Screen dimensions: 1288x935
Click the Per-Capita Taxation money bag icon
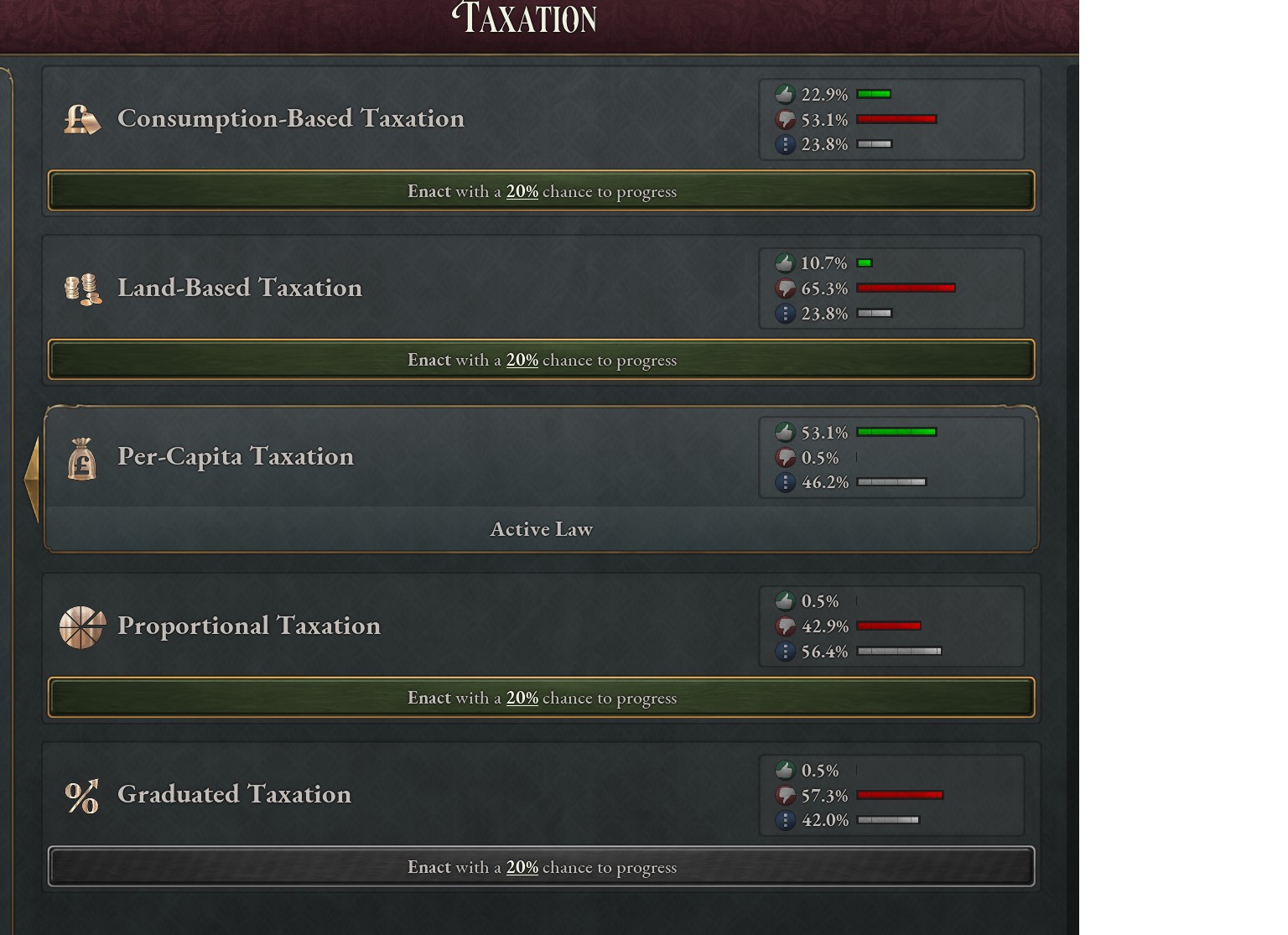click(x=80, y=458)
